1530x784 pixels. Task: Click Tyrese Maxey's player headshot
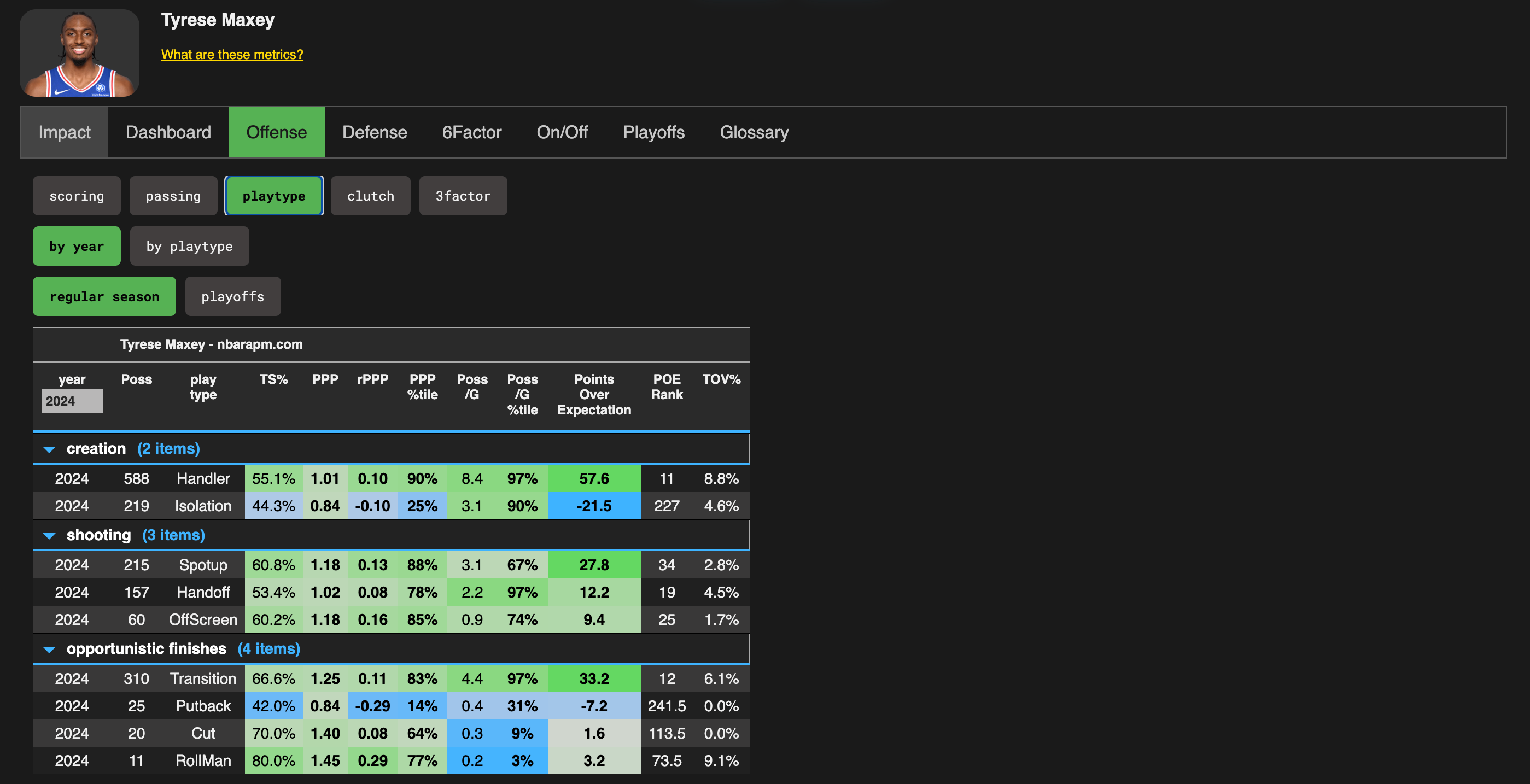(x=80, y=54)
